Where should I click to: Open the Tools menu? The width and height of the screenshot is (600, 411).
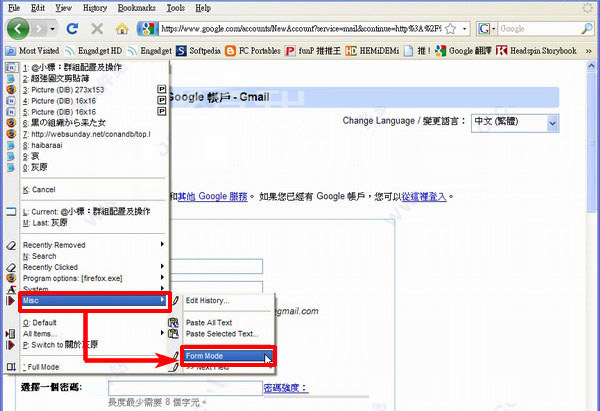[176, 8]
